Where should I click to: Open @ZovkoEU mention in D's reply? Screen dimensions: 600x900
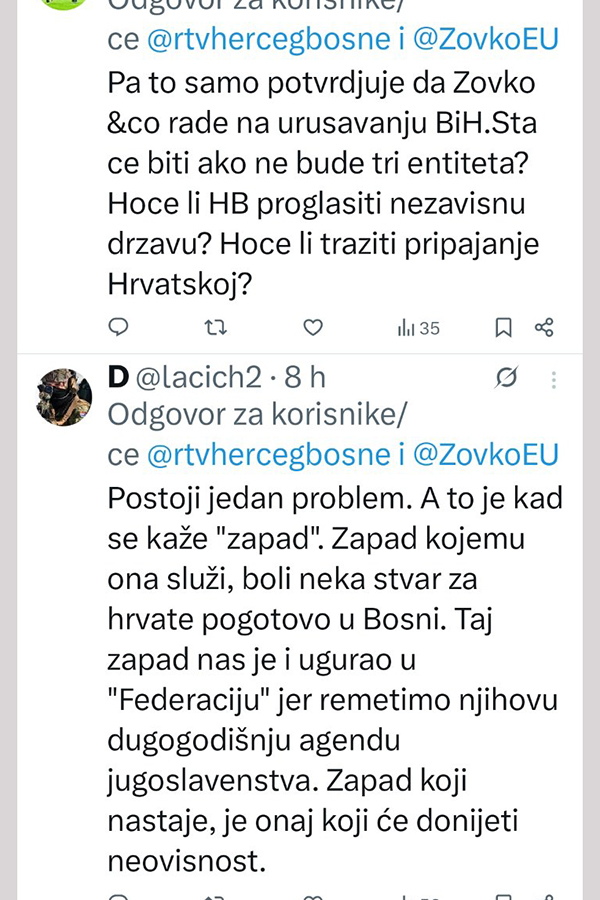point(485,455)
